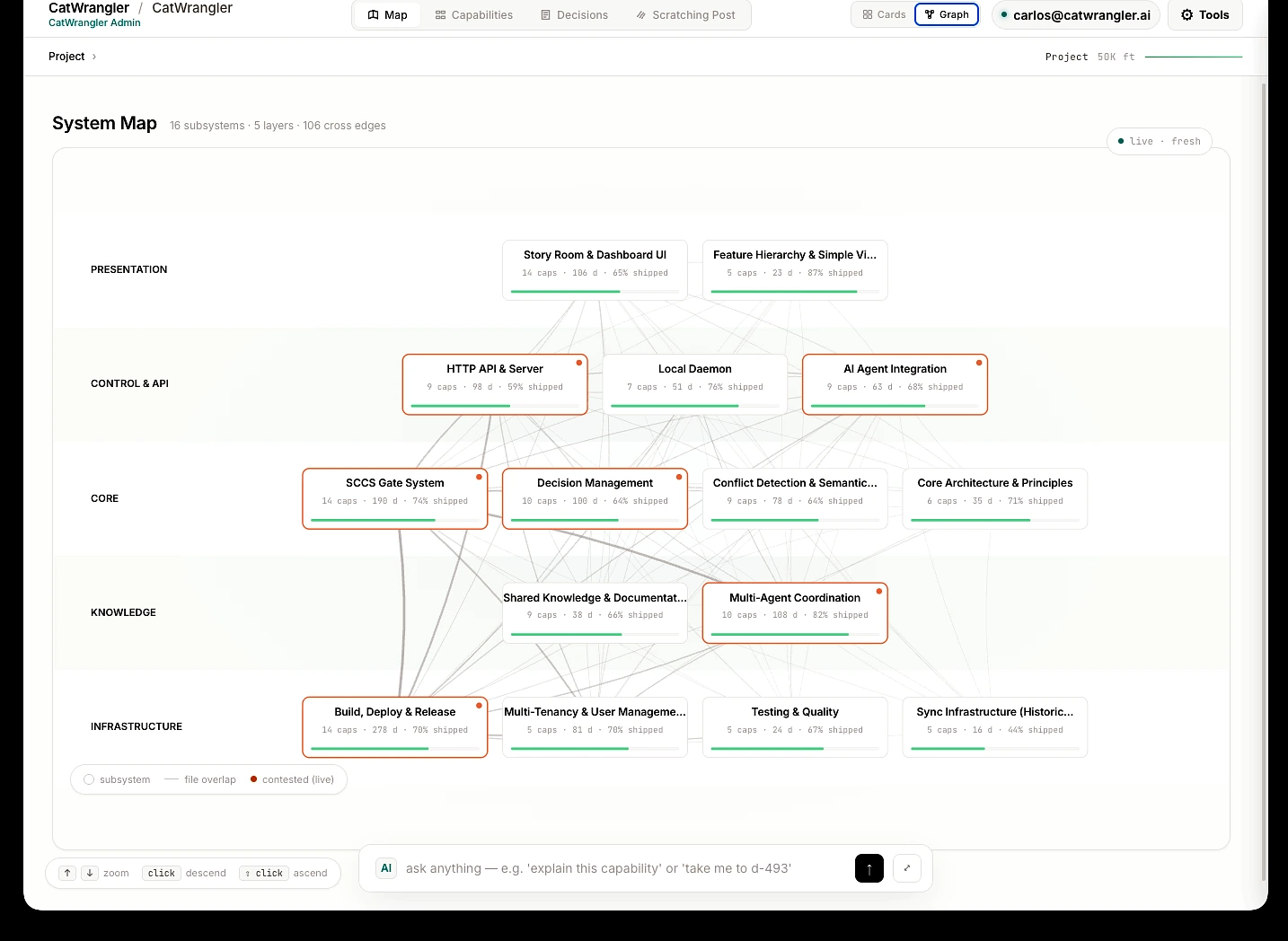Click the KNOWLEDGE layer label
Image resolution: width=1288 pixels, height=941 pixels.
coord(123,612)
